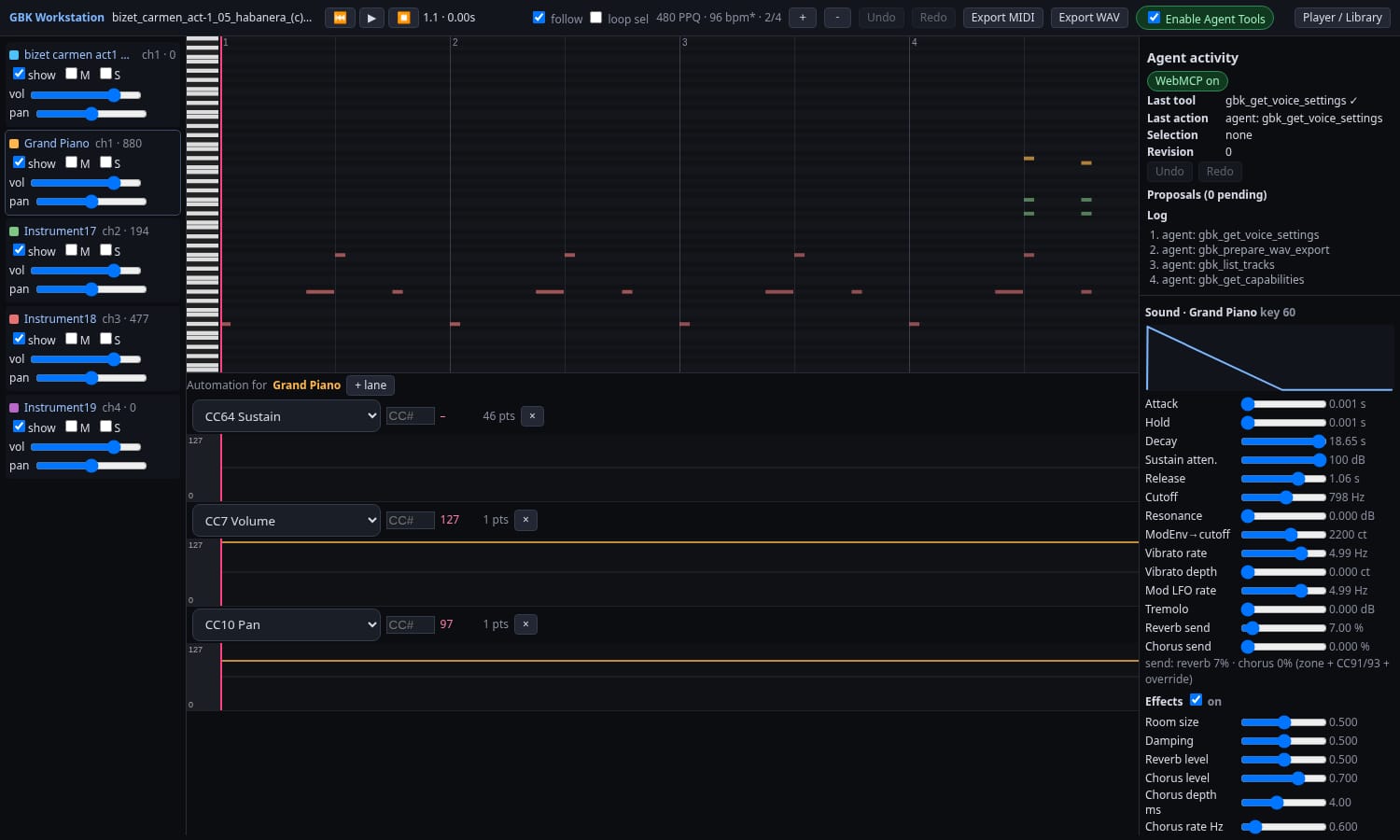Viewport: 1400px width, 840px height.
Task: Click the orange Grand Piano track color swatch
Action: coord(14,144)
